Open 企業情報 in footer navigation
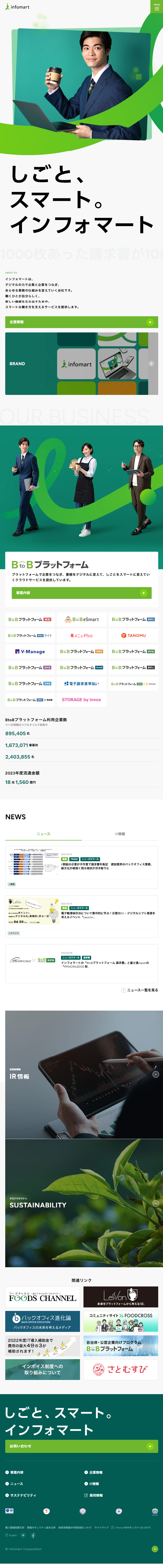163x1568 pixels. tap(94, 1472)
